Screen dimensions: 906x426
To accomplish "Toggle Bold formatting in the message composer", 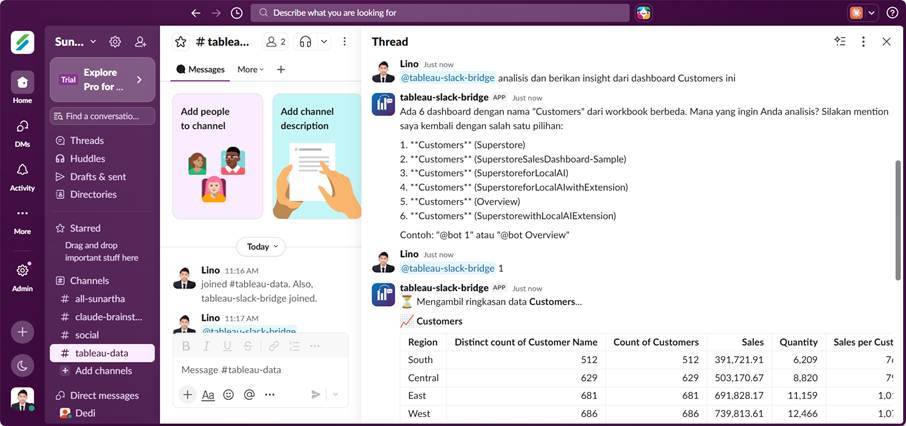I will 186,346.
